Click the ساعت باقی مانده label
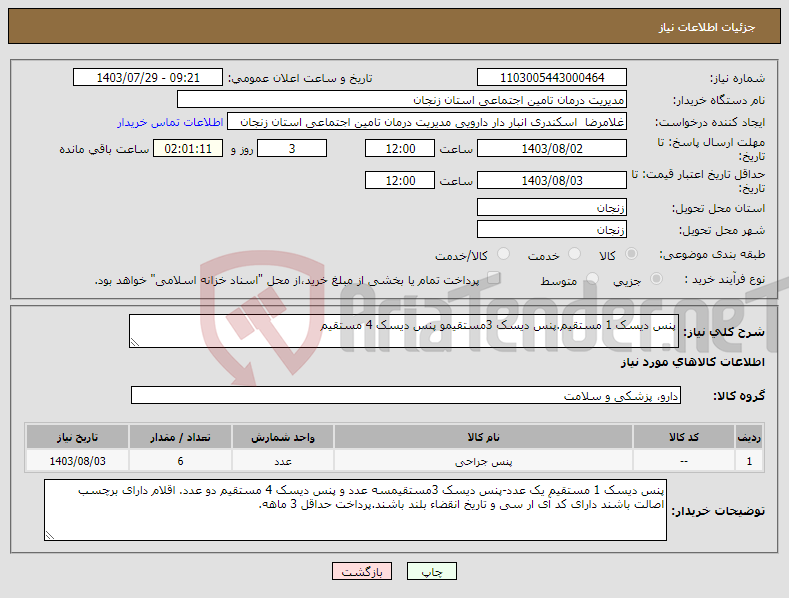 [x=104, y=149]
